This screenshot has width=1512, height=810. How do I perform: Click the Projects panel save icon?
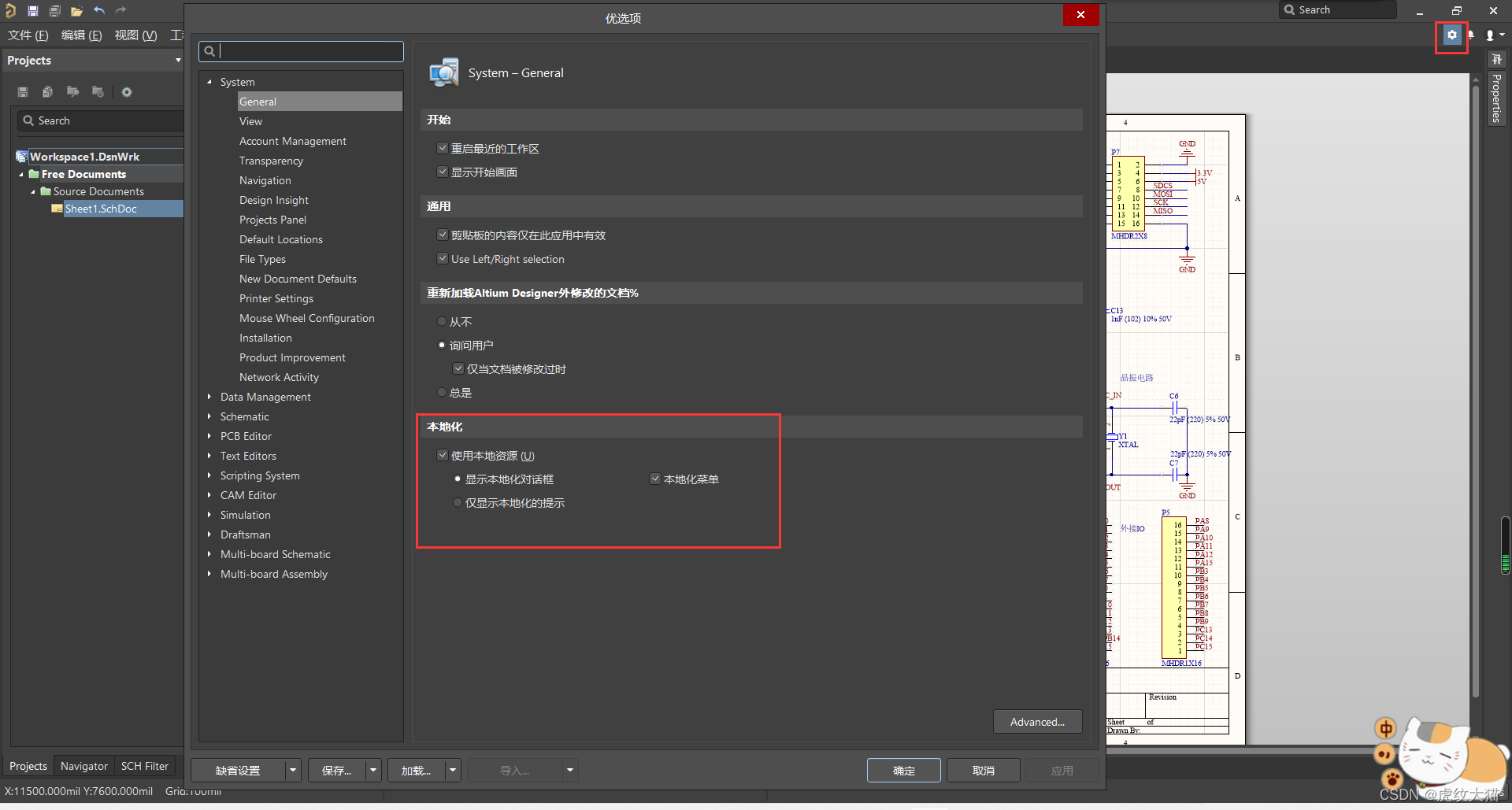tap(23, 92)
